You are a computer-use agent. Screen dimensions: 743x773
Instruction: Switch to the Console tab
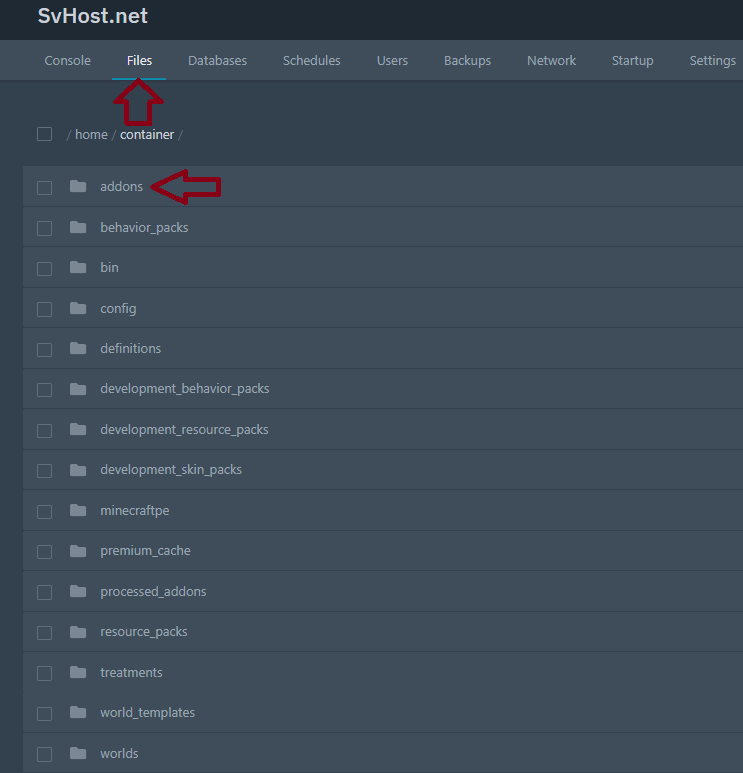68,61
